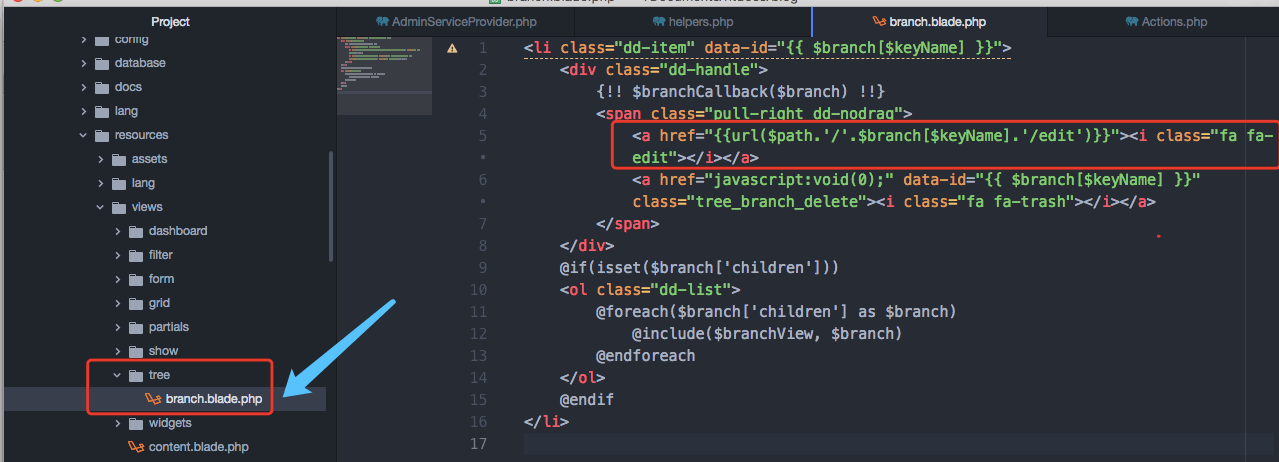1279x462 pixels.
Task: Click the assets folder icon
Action: [x=119, y=159]
